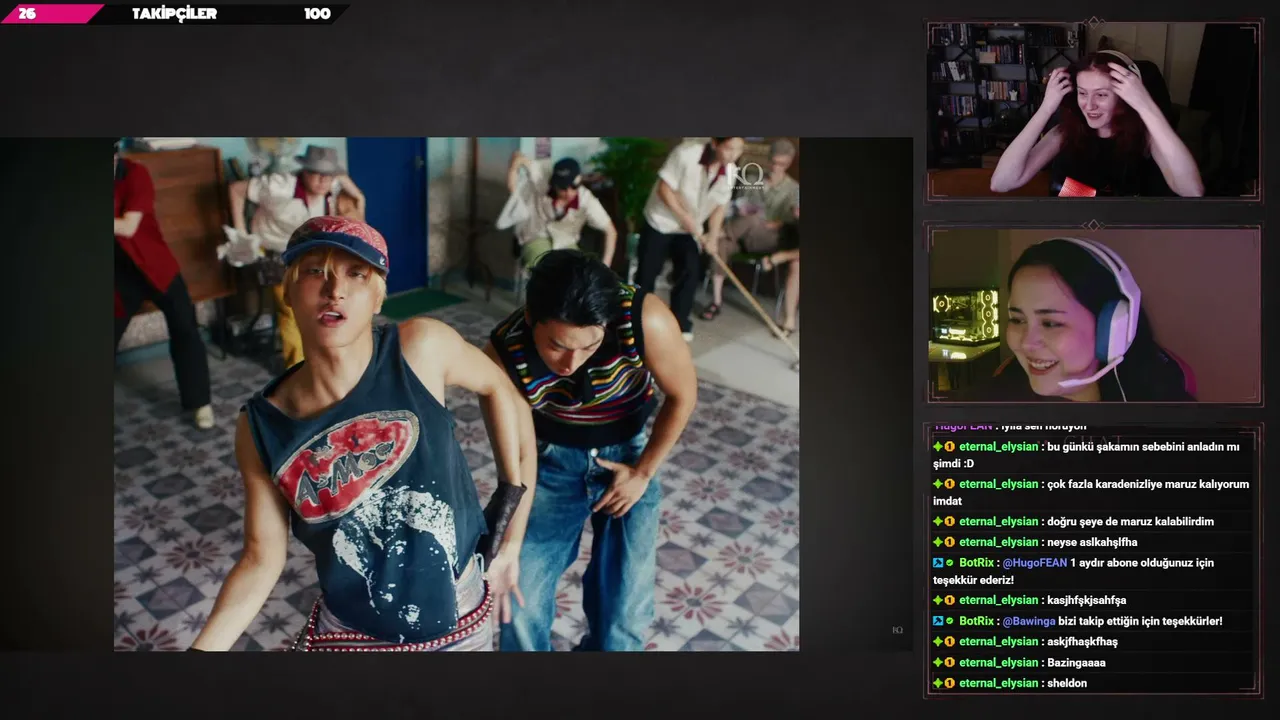Click BotRix's green verified check in the @HugoFEAN row
This screenshot has height=720, width=1280.
(x=950, y=563)
